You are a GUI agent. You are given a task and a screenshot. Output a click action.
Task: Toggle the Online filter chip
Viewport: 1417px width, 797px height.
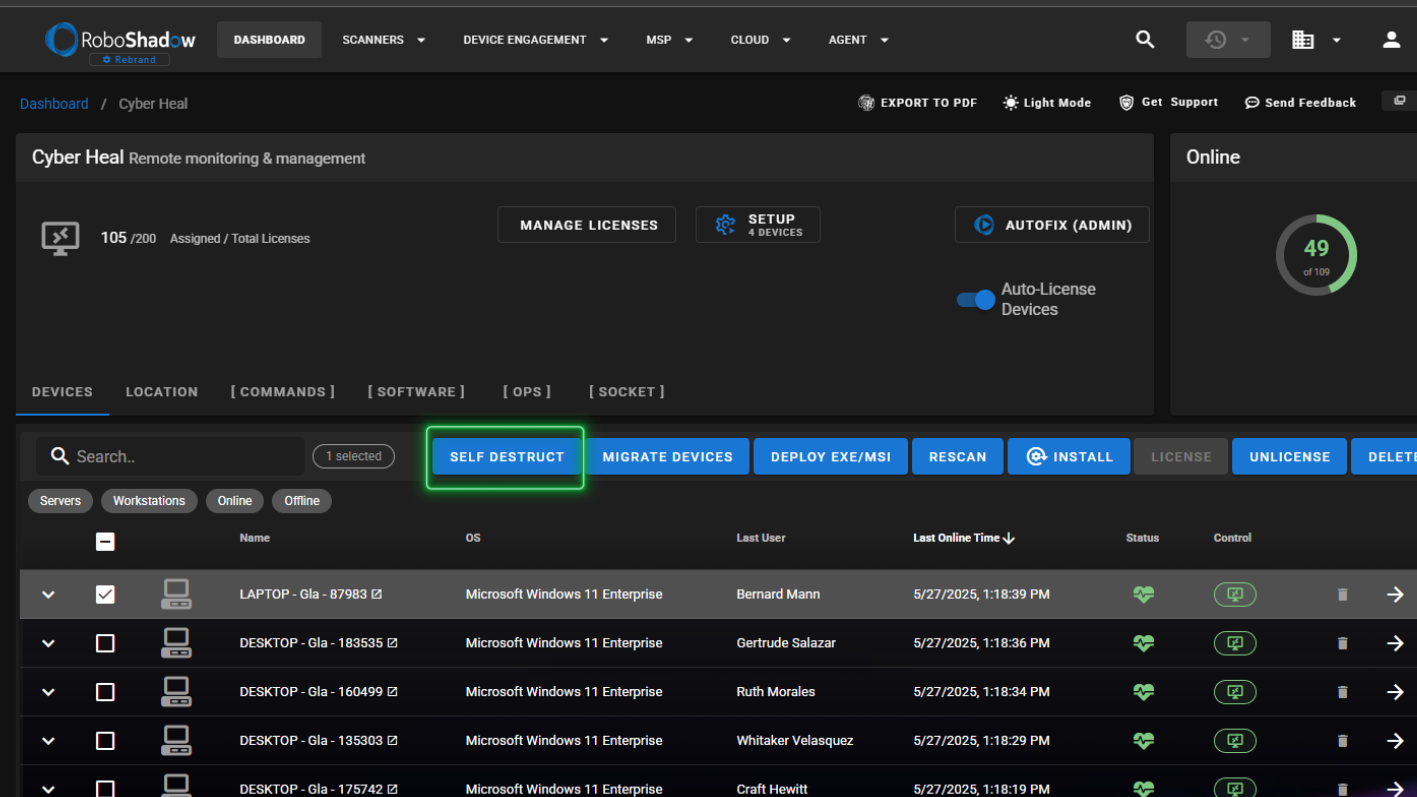tap(235, 501)
